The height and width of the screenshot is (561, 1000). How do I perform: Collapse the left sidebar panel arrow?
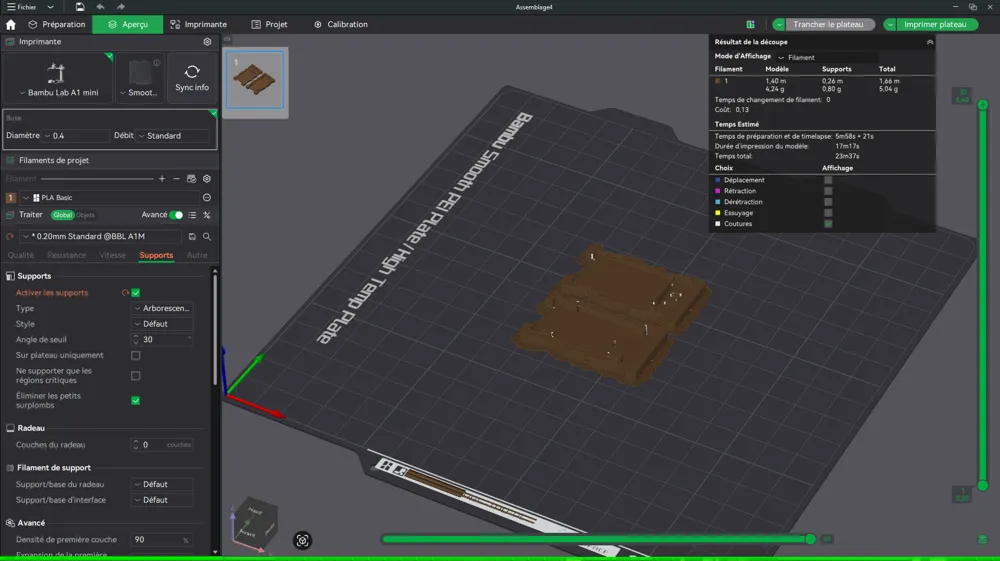click(227, 40)
